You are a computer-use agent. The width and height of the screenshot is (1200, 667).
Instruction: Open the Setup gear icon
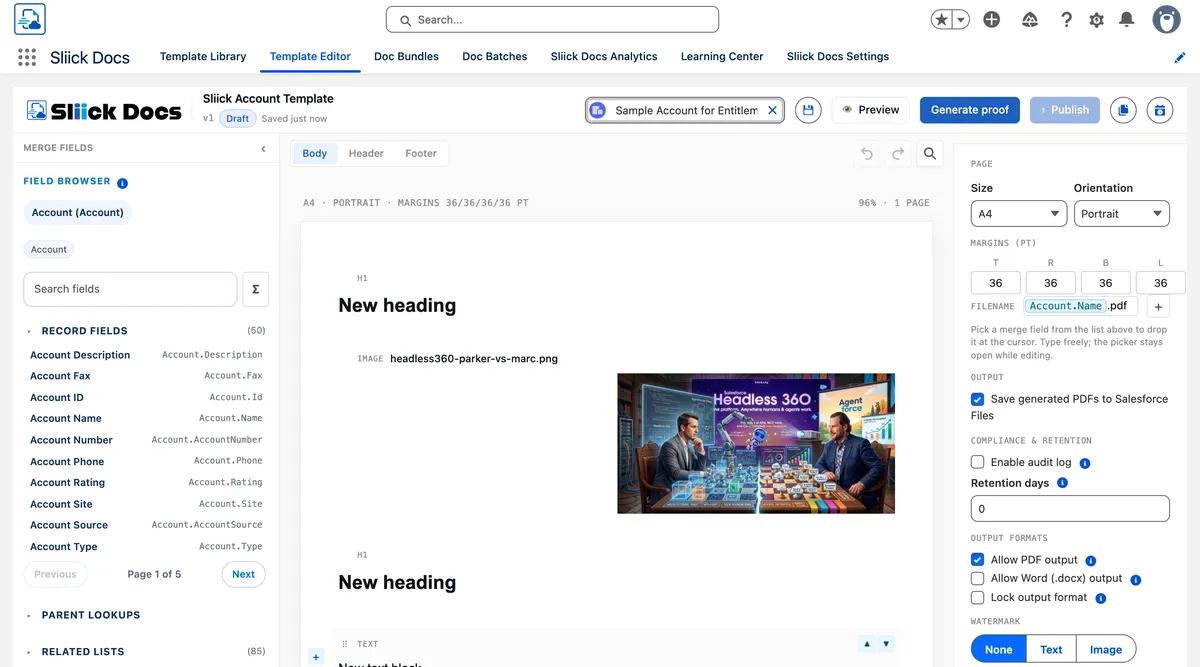pos(1097,19)
